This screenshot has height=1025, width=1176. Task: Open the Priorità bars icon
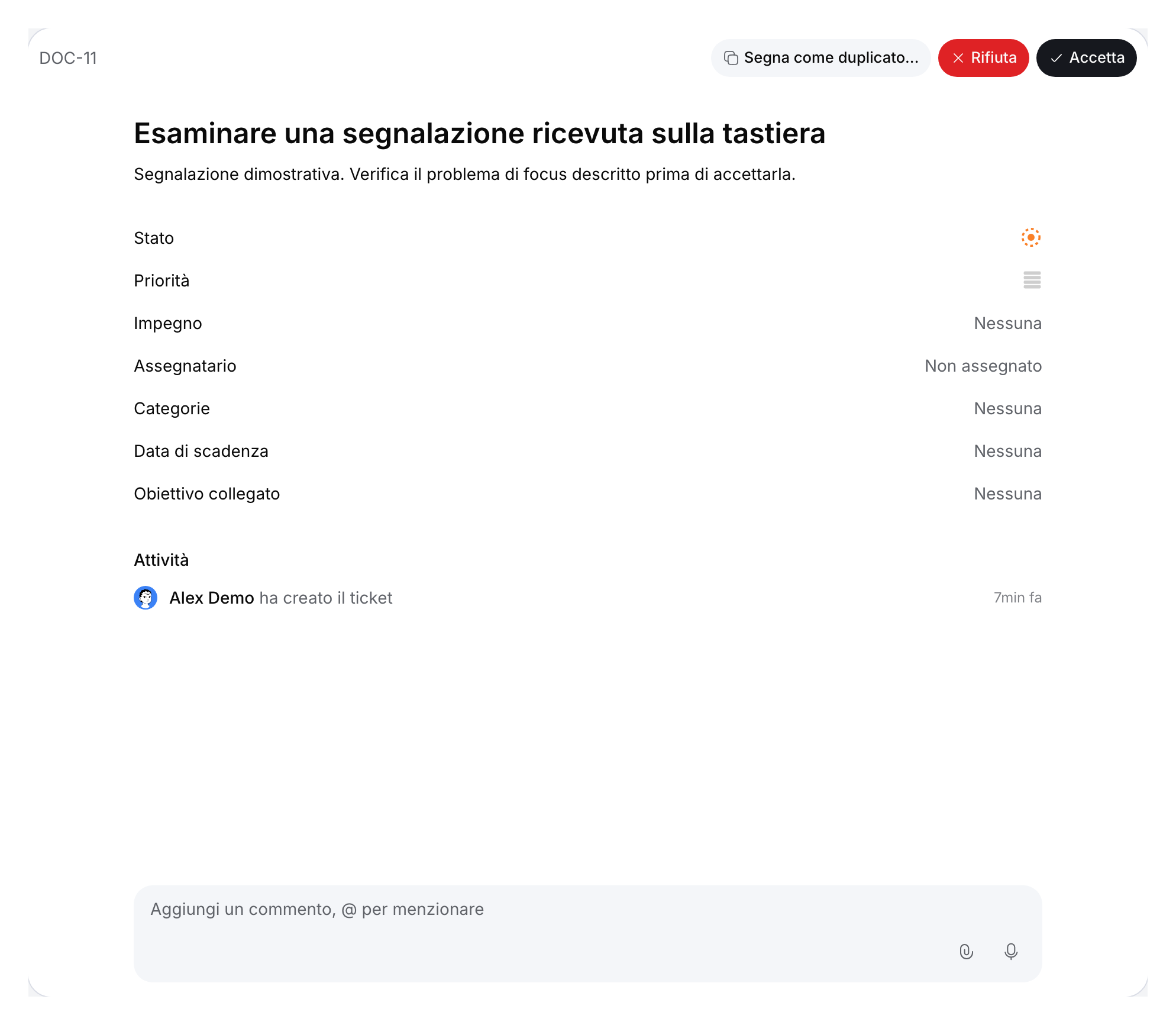click(1032, 280)
